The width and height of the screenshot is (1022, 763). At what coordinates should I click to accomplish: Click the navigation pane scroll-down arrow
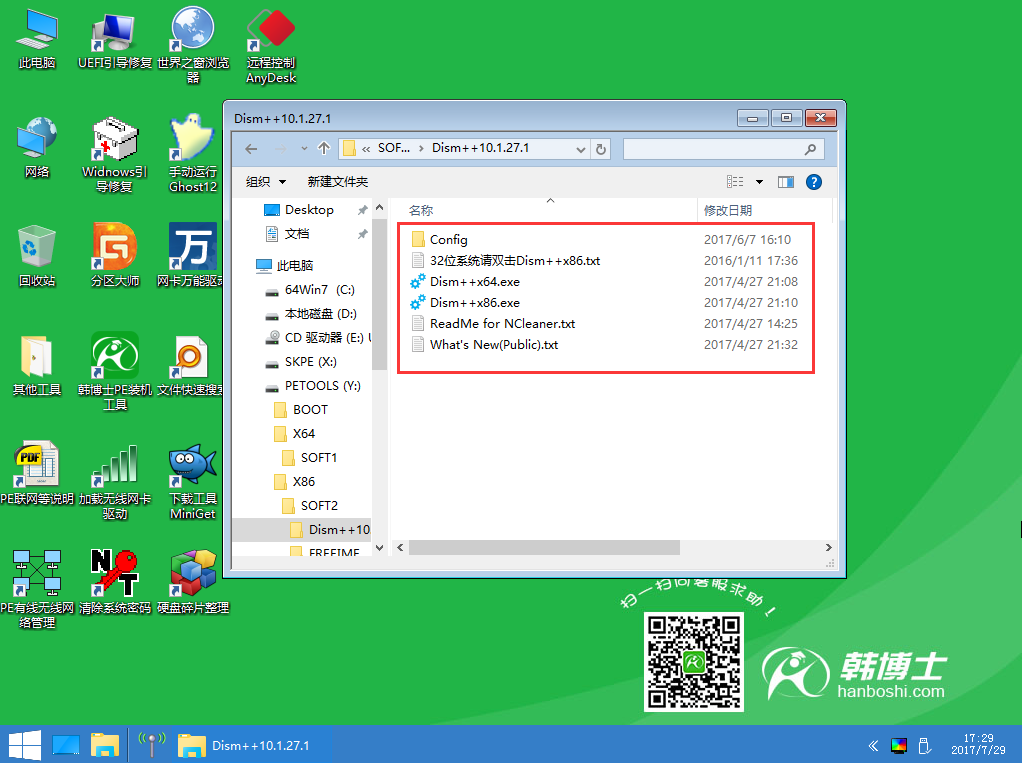click(x=380, y=547)
